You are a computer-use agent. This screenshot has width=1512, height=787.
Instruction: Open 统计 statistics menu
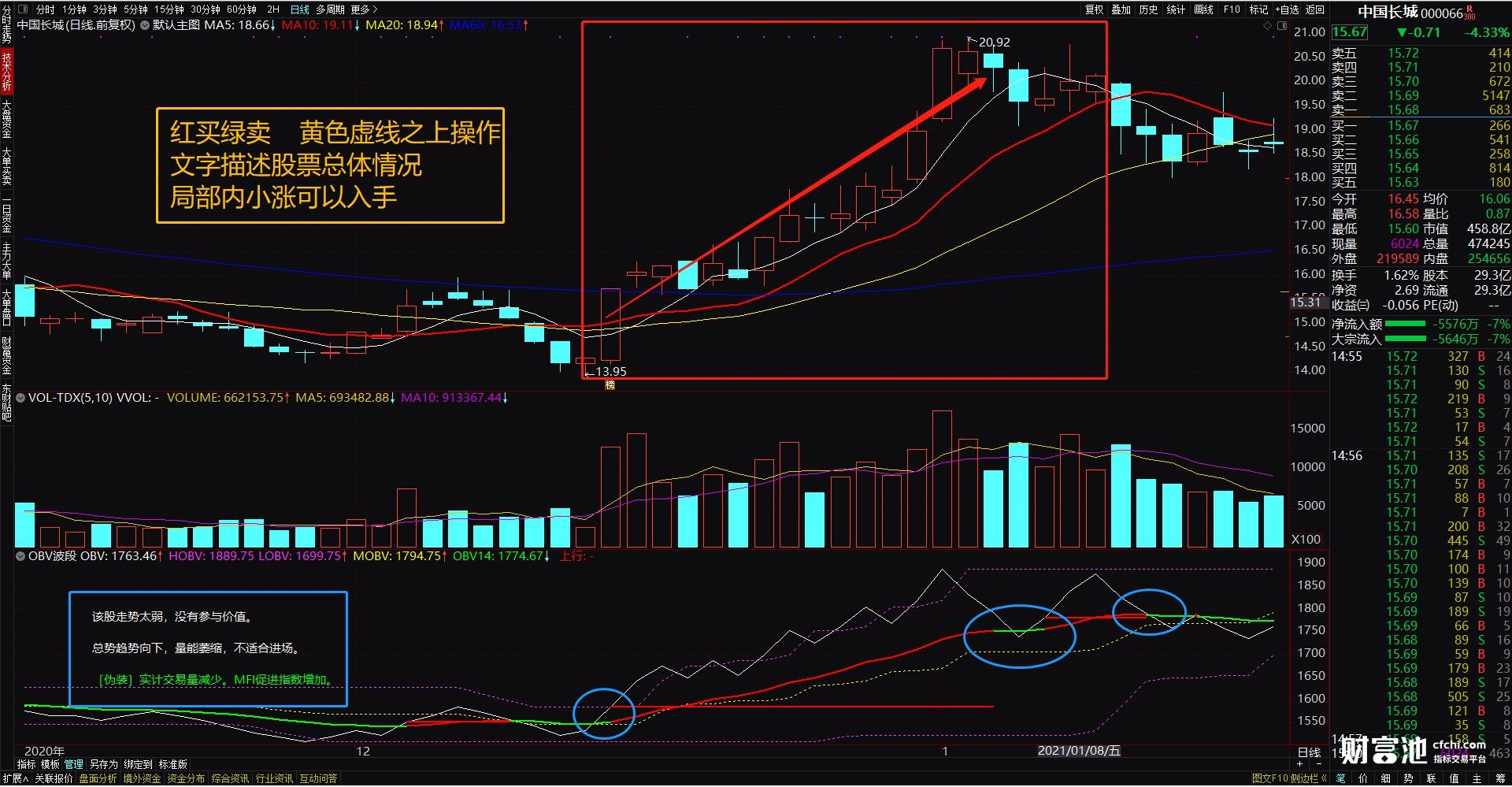pos(1176,9)
